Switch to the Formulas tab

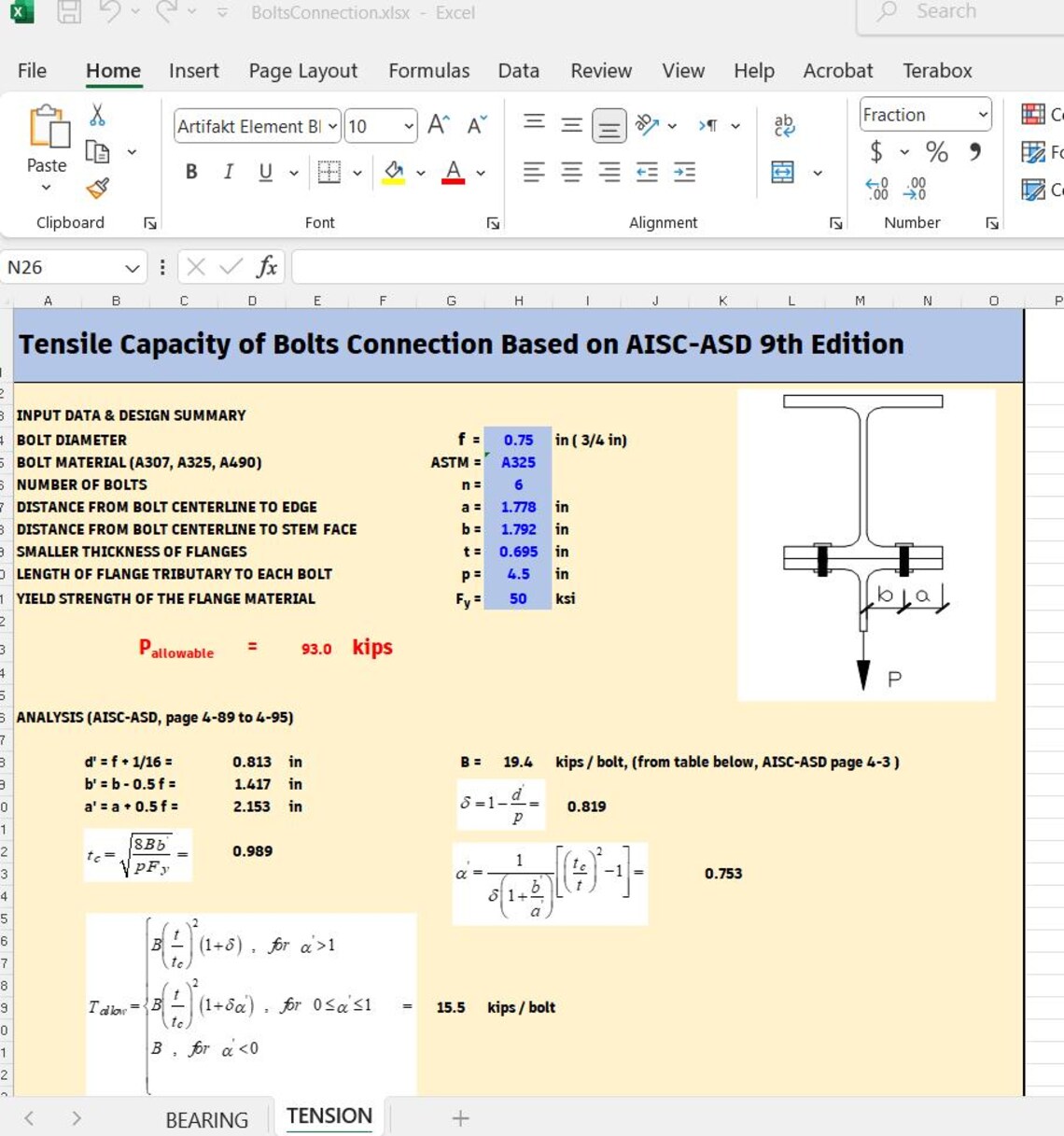pos(428,71)
